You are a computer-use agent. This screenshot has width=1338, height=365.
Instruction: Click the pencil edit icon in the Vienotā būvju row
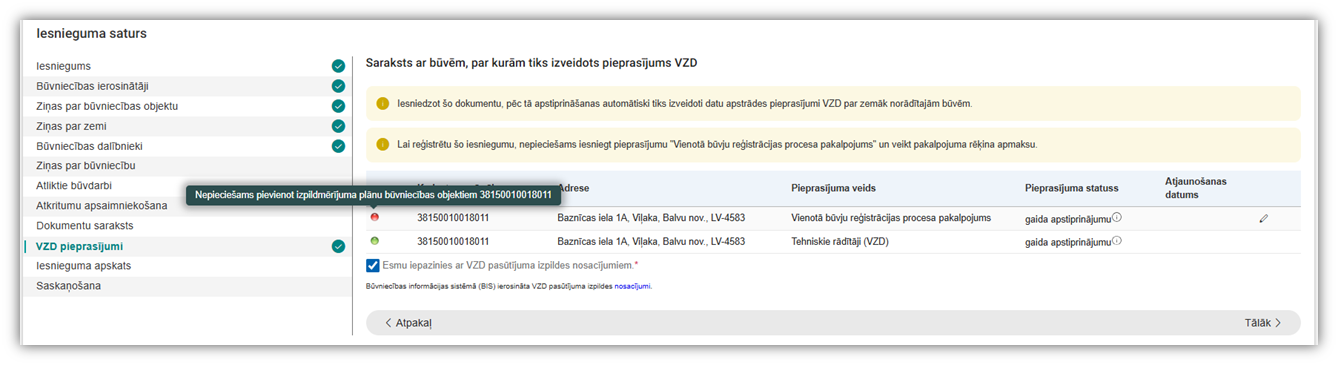click(x=1263, y=217)
